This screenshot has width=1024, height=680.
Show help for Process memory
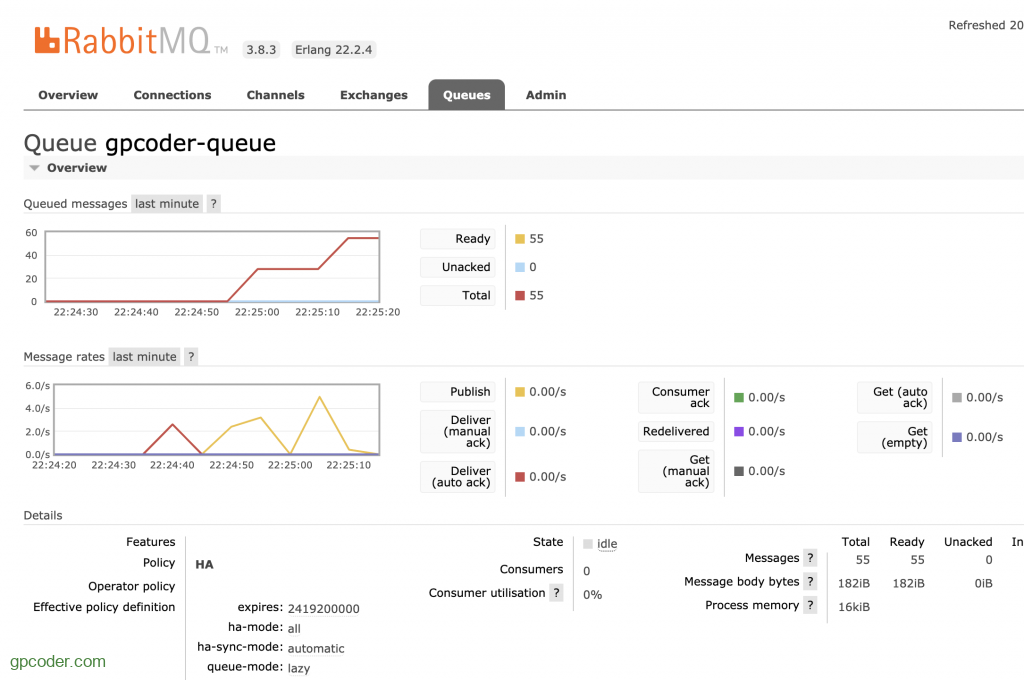pos(810,605)
